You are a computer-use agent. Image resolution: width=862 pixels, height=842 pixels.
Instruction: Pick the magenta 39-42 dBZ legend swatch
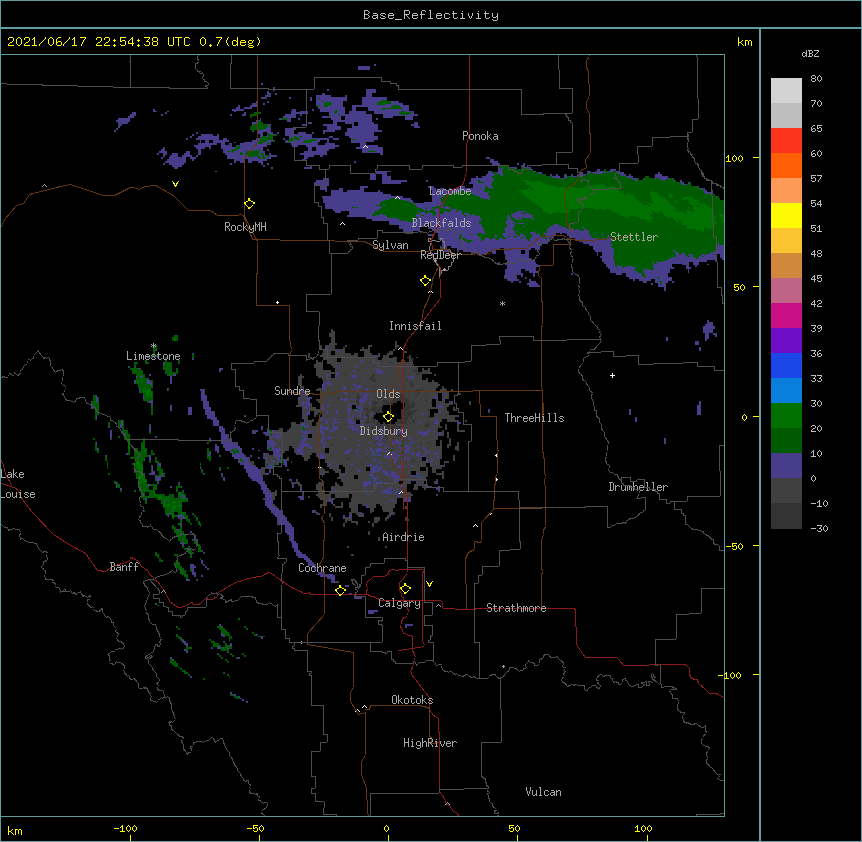click(x=786, y=315)
